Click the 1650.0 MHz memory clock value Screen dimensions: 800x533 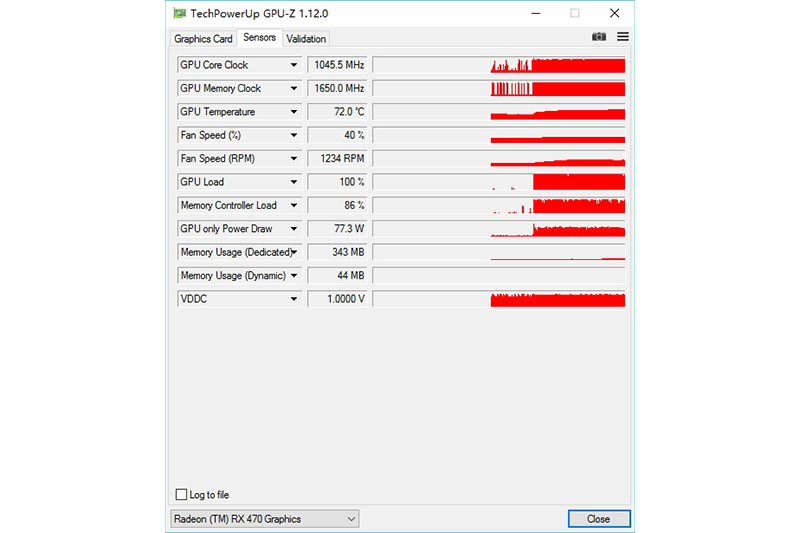coord(337,88)
